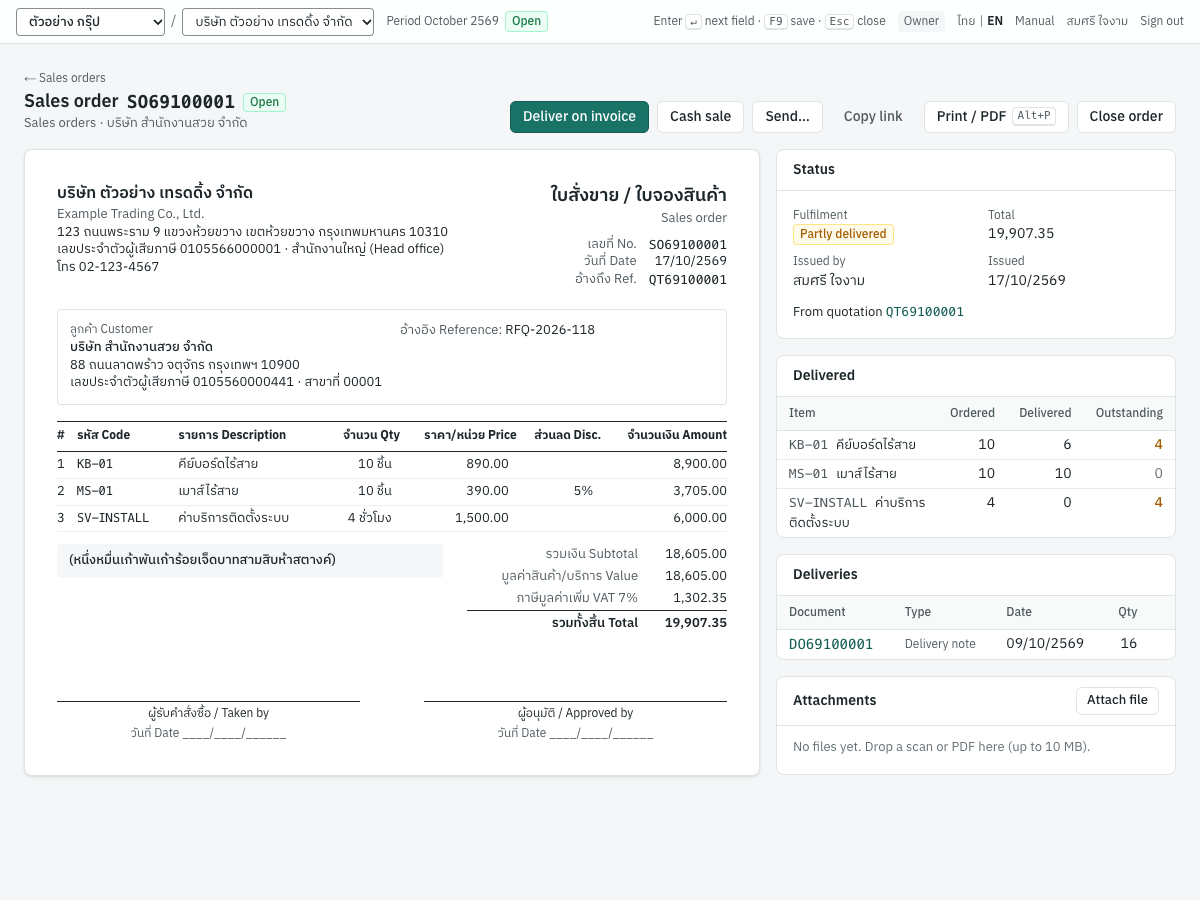Image resolution: width=1200 pixels, height=900 pixels.
Task: Switch interface language to ไทย
Action: [x=965, y=21]
